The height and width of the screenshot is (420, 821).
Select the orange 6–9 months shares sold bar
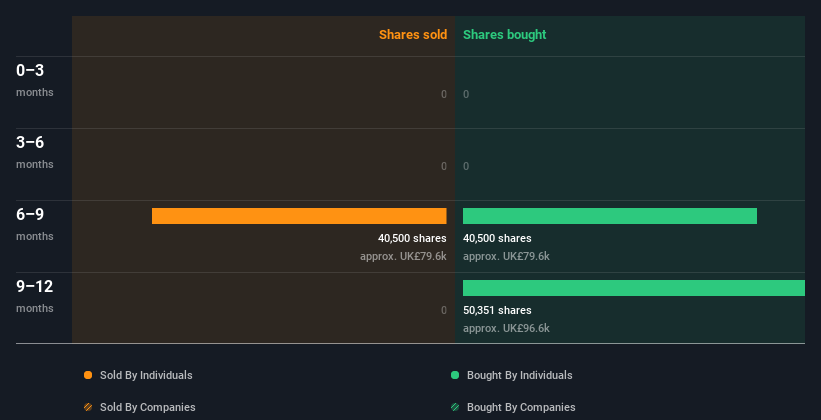(299, 216)
